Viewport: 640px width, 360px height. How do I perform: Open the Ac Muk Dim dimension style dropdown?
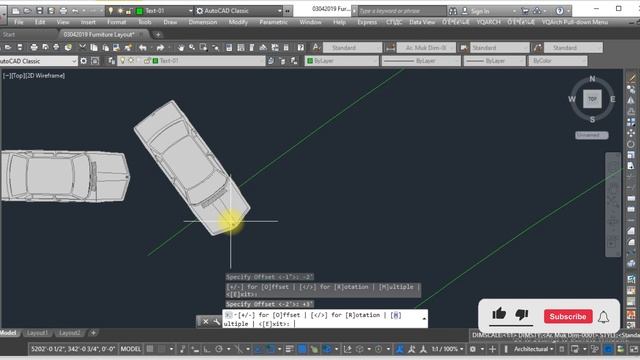point(426,48)
